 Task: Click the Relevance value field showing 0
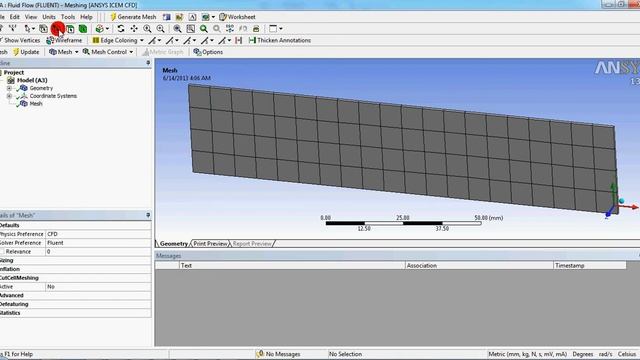pyautogui.click(x=98, y=252)
